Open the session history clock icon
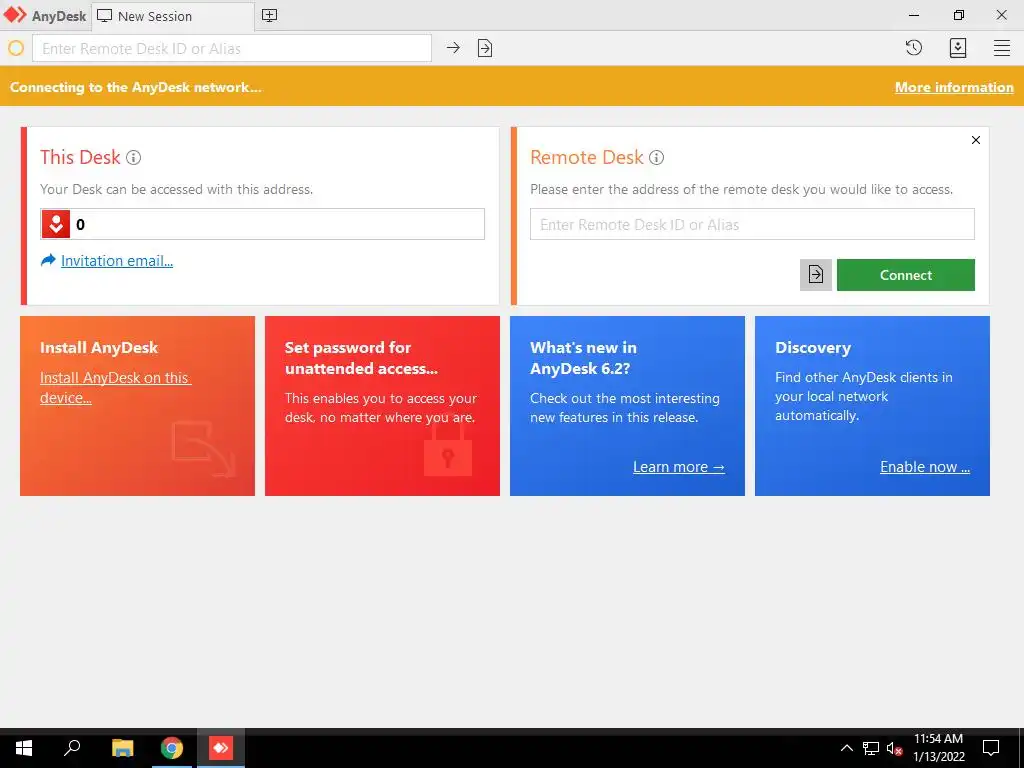The image size is (1024, 768). coord(914,47)
